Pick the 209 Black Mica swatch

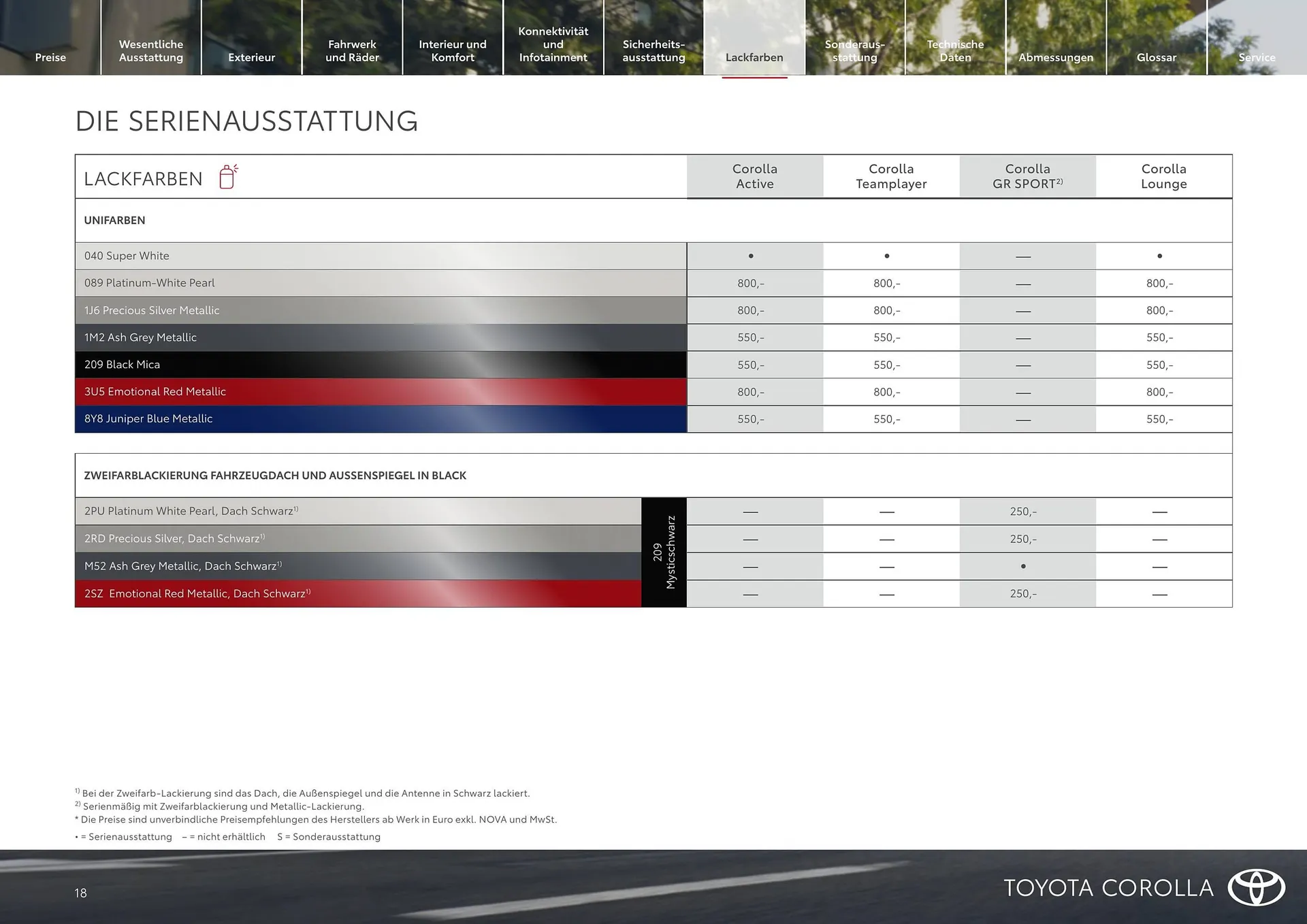coord(381,365)
